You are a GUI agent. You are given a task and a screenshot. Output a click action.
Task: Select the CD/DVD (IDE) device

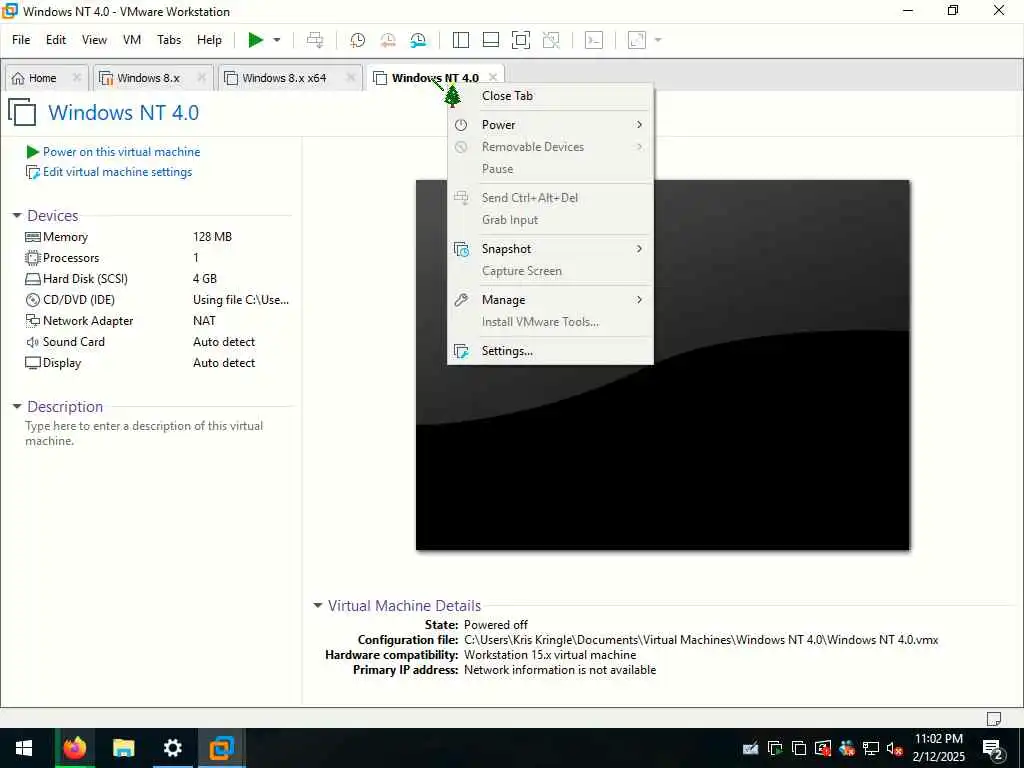[157, 300]
